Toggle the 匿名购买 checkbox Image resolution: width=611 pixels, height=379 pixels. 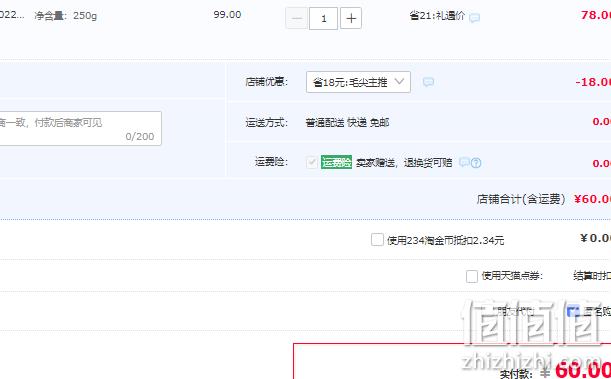(573, 311)
